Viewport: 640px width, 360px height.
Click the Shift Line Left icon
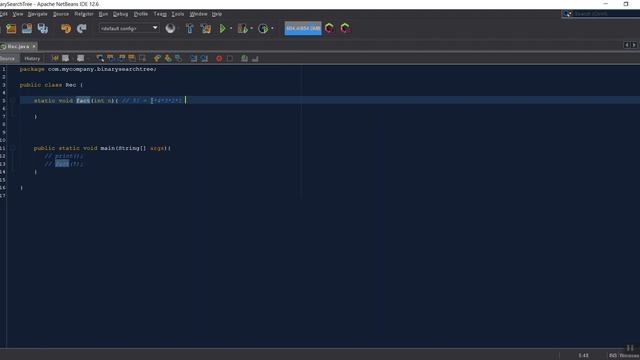tap(193, 58)
